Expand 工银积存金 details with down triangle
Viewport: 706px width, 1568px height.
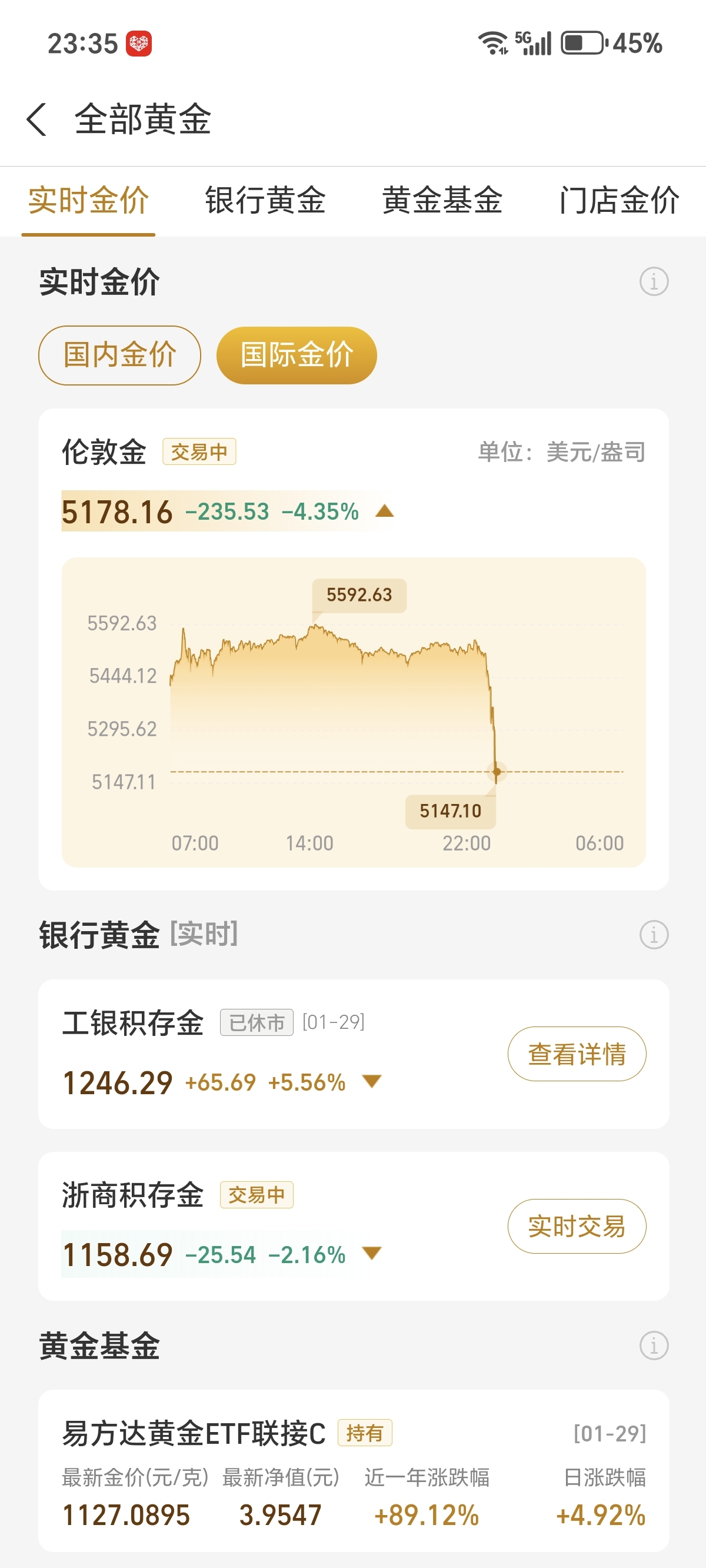click(x=371, y=1081)
